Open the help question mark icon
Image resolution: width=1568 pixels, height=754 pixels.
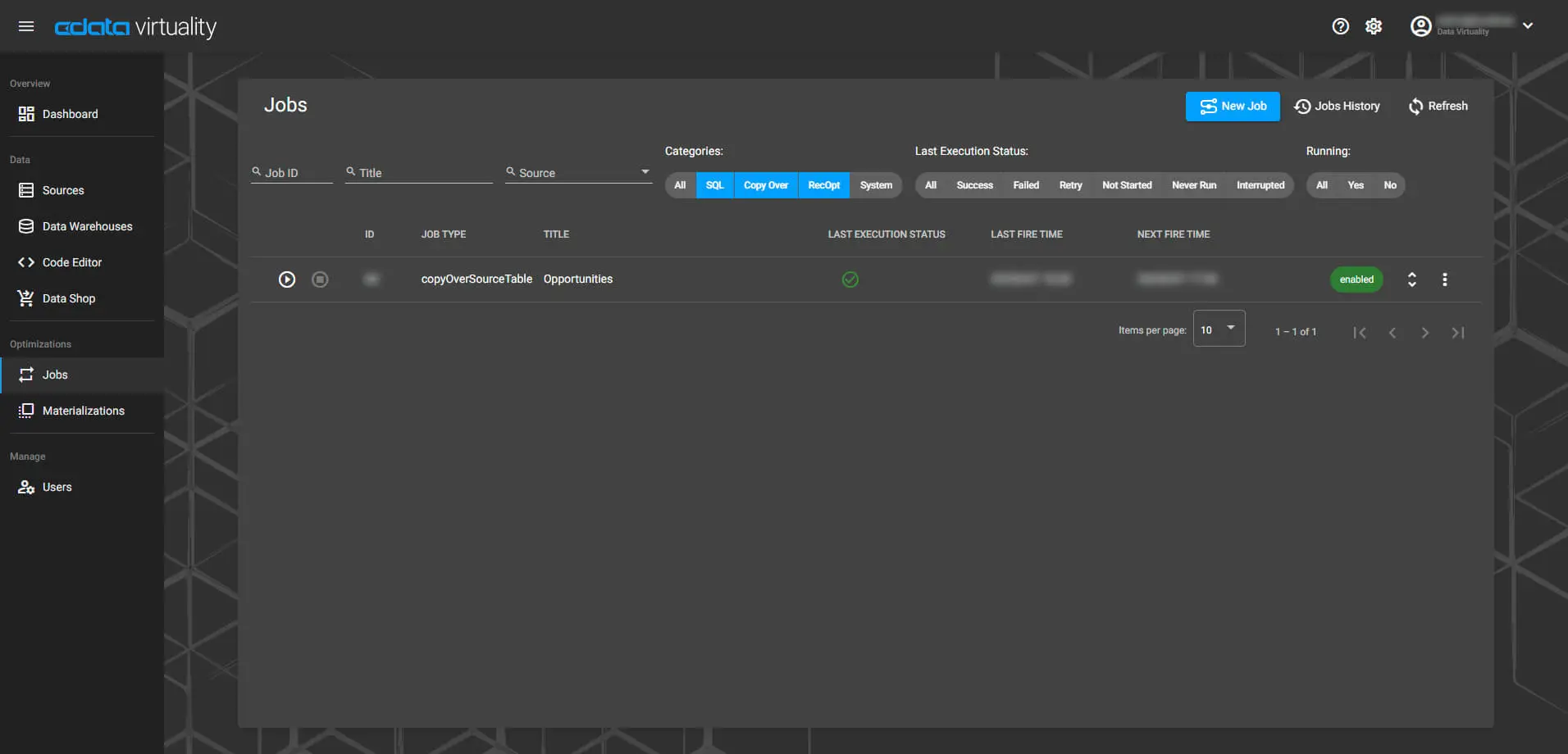point(1340,26)
